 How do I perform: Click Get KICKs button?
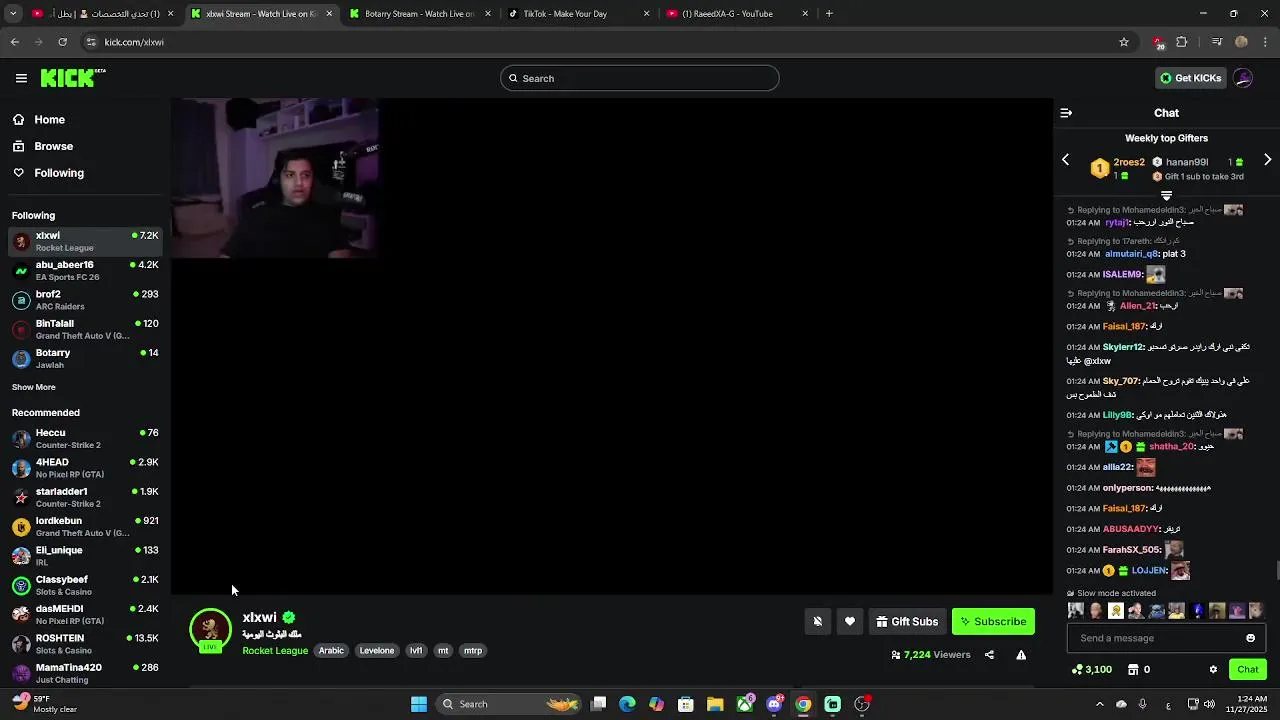[1190, 78]
